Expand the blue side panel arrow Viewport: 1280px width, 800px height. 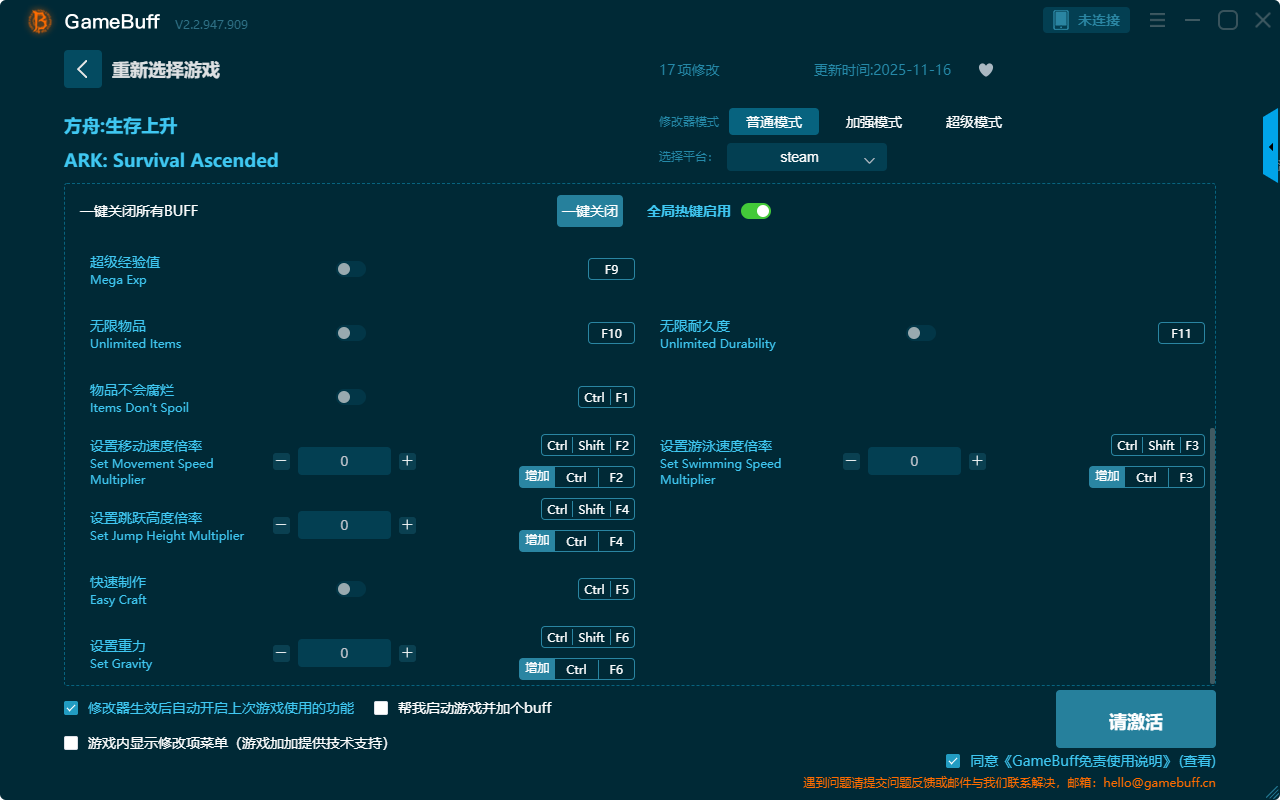pyautogui.click(x=1271, y=147)
